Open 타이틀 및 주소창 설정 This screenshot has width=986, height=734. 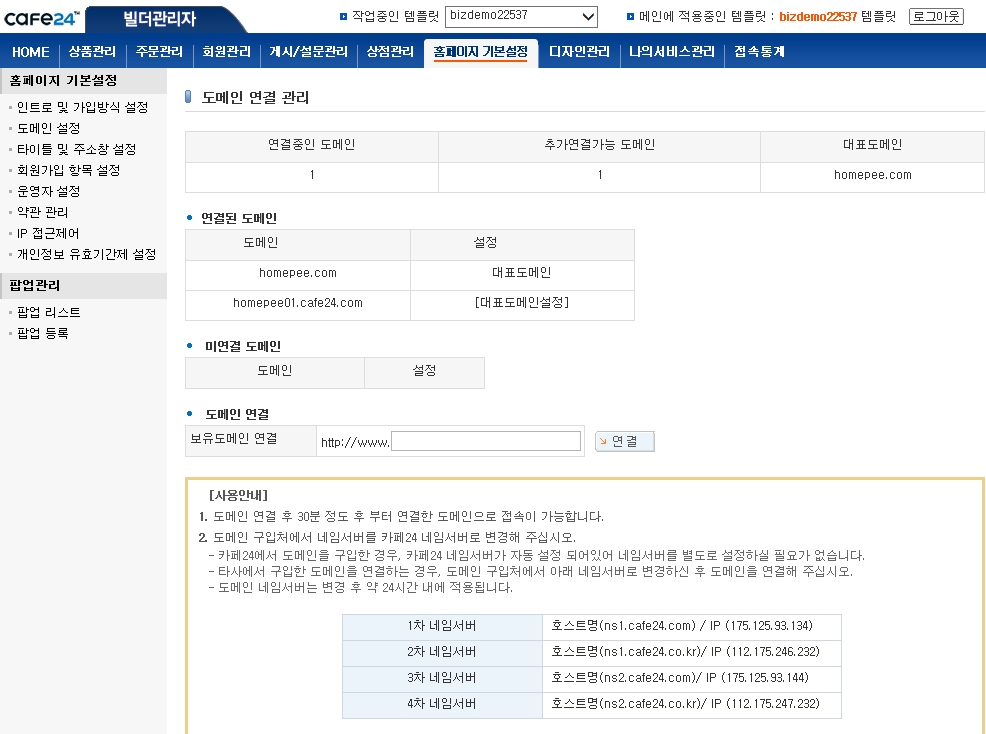(x=76, y=149)
